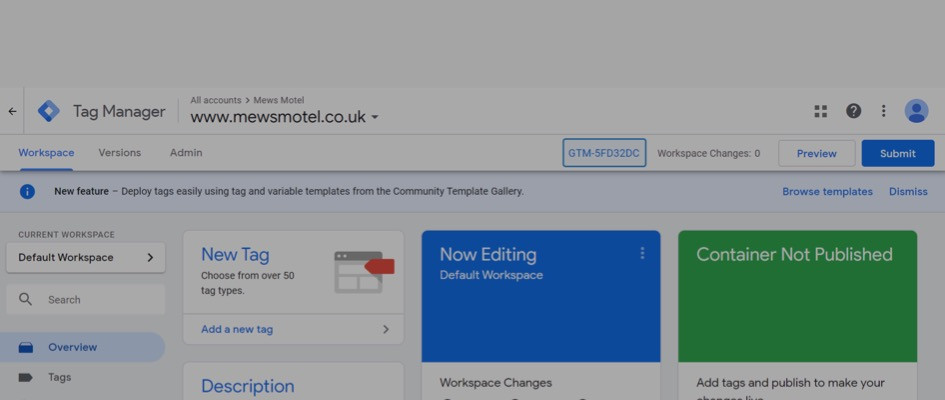This screenshot has height=400, width=945.
Task: Select Overview in the sidebar
Action: (83, 348)
